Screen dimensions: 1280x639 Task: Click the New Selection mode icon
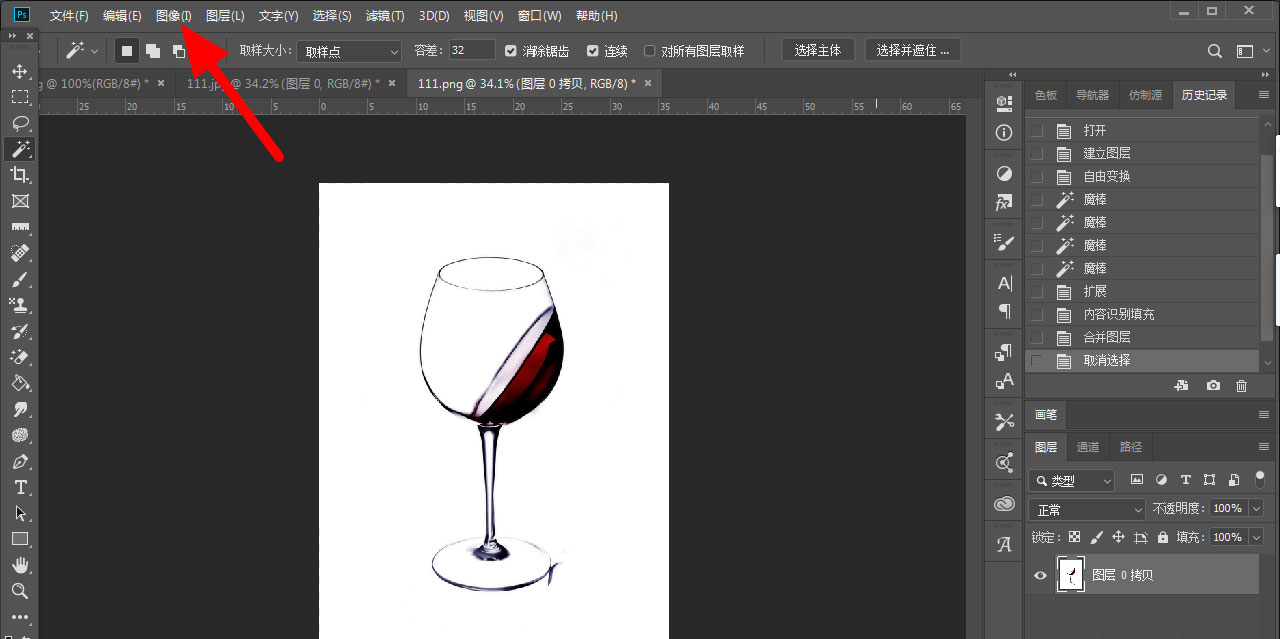pyautogui.click(x=127, y=50)
